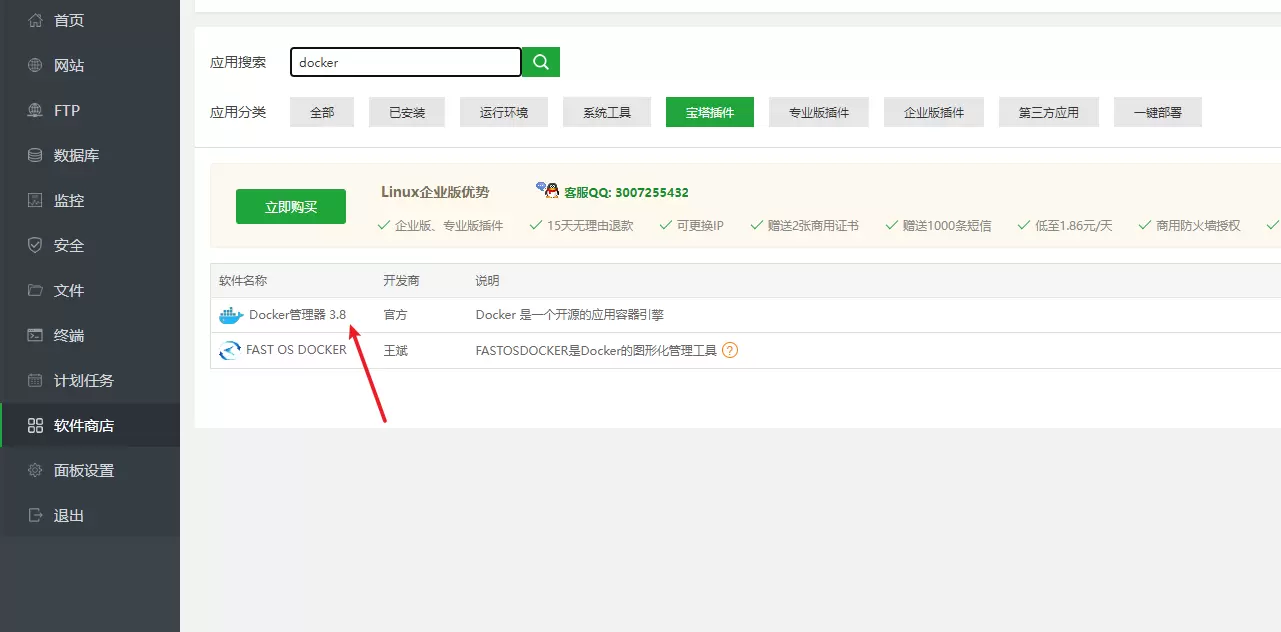Open the Docker管理器 3.8 entry

click(297, 315)
